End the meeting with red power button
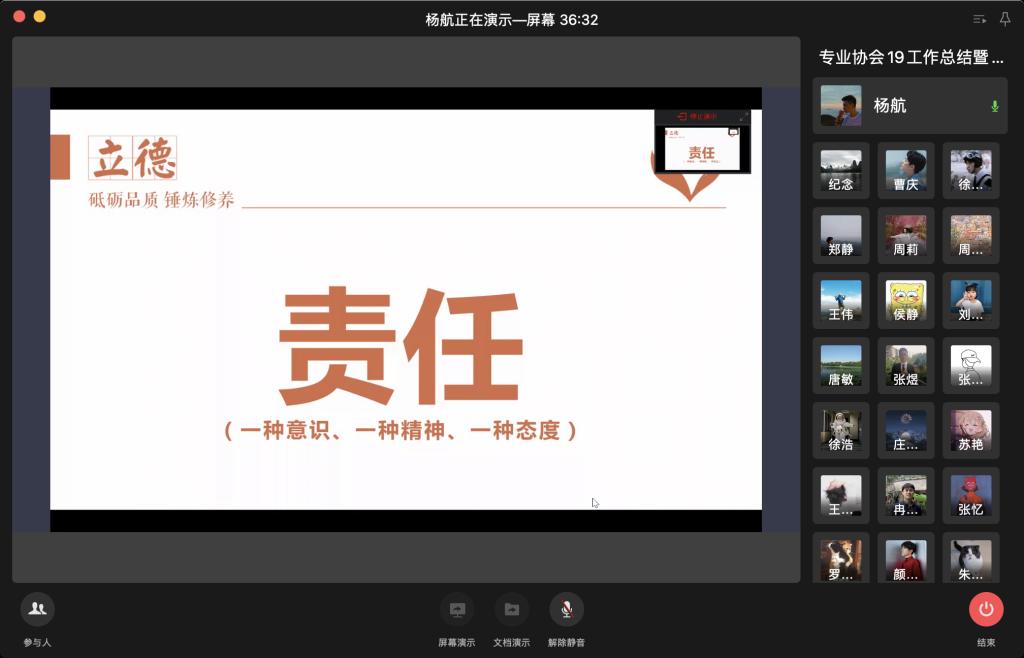This screenshot has height=658, width=1024. (x=985, y=609)
